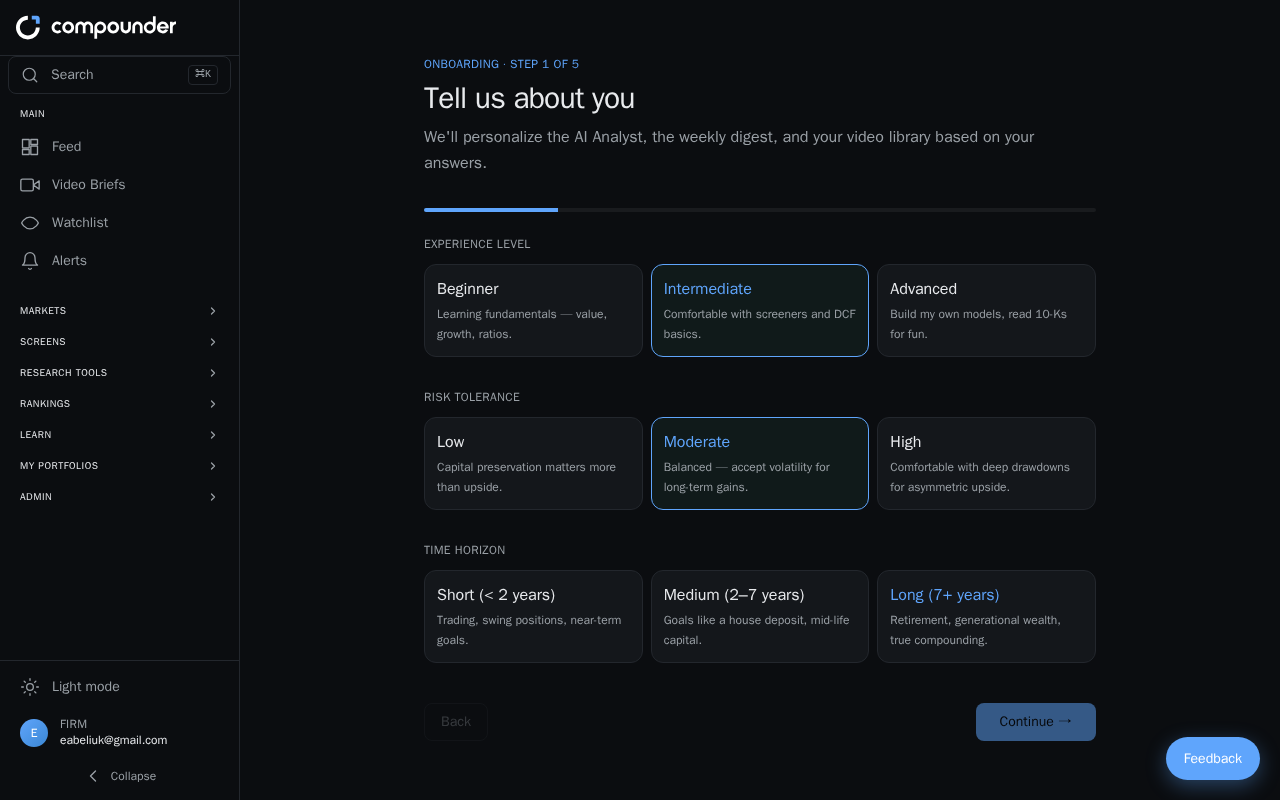Expand the Learn section chevron

coord(212,435)
